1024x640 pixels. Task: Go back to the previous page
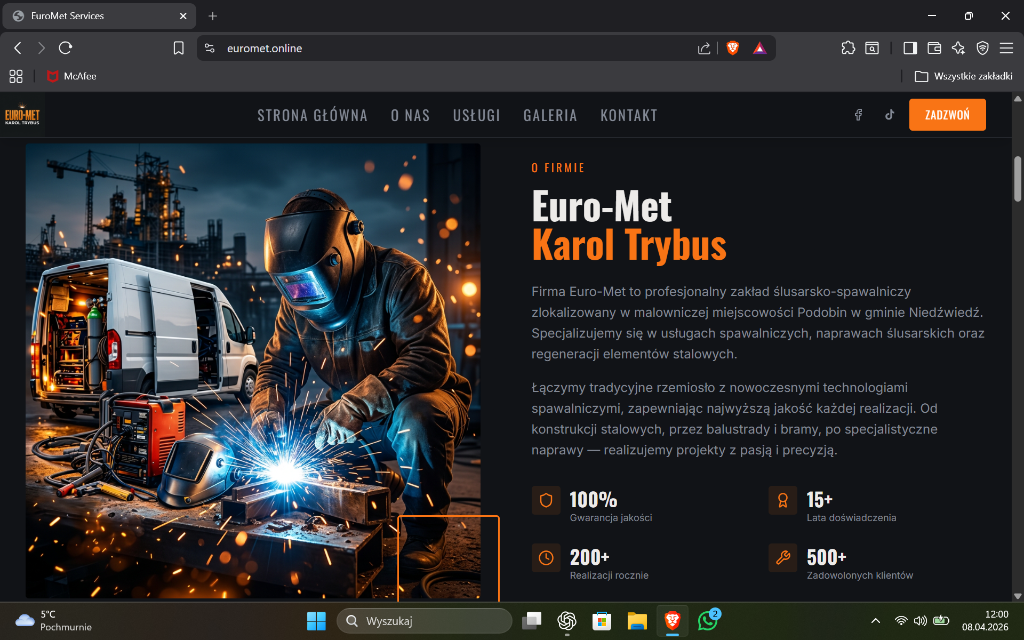coord(18,48)
